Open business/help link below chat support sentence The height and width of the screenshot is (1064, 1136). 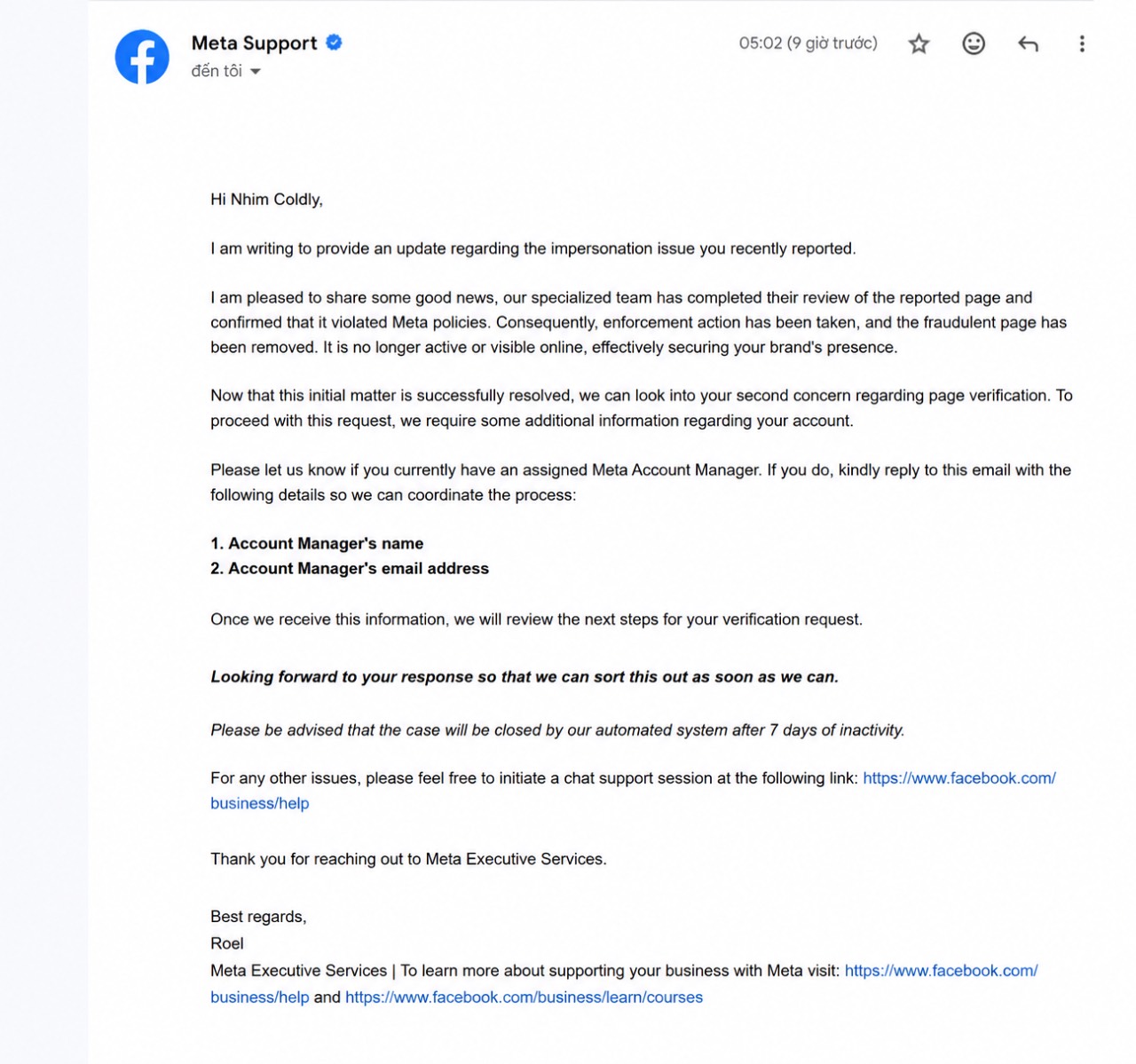coord(260,803)
